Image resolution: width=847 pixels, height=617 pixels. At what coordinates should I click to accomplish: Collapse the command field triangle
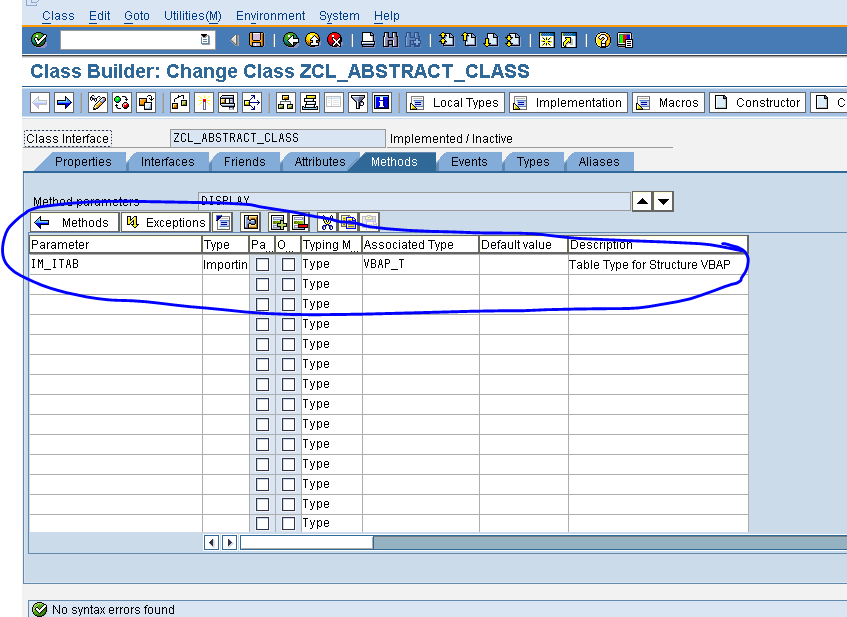(x=234, y=40)
